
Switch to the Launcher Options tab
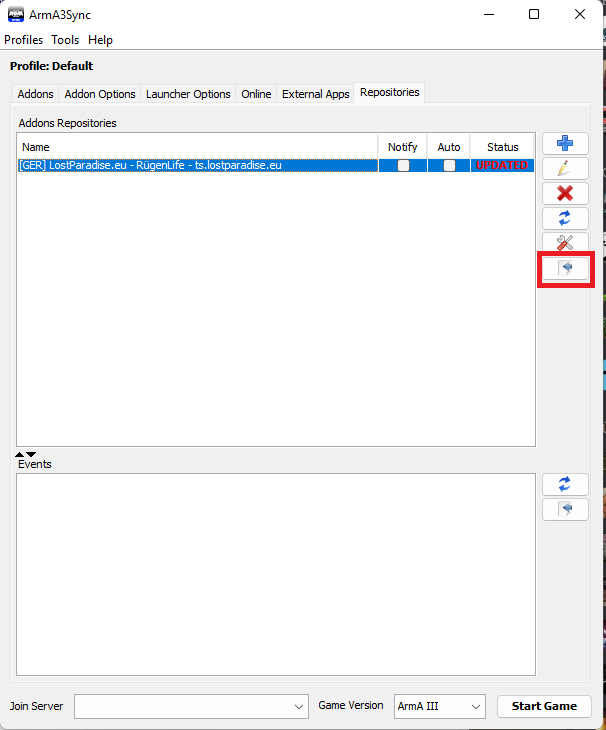click(x=188, y=94)
